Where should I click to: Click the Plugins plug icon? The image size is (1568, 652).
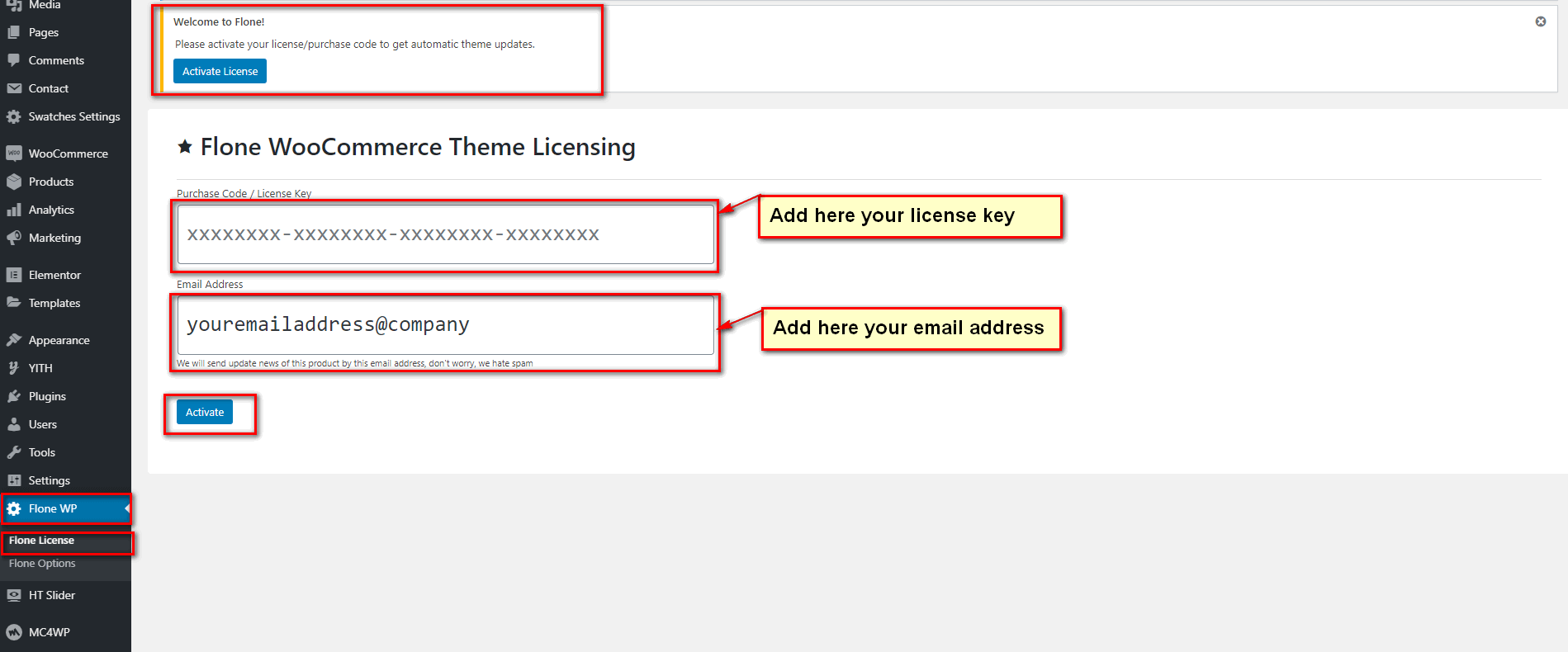coord(14,396)
